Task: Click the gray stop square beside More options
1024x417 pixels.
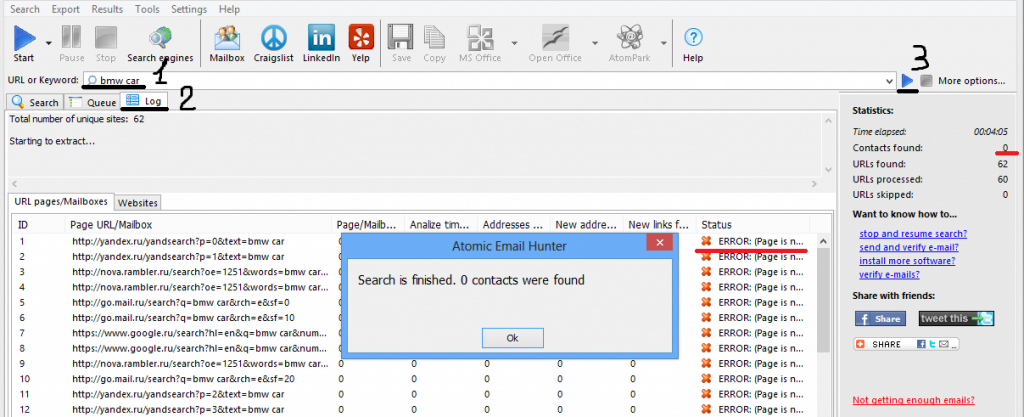Action: pos(926,80)
